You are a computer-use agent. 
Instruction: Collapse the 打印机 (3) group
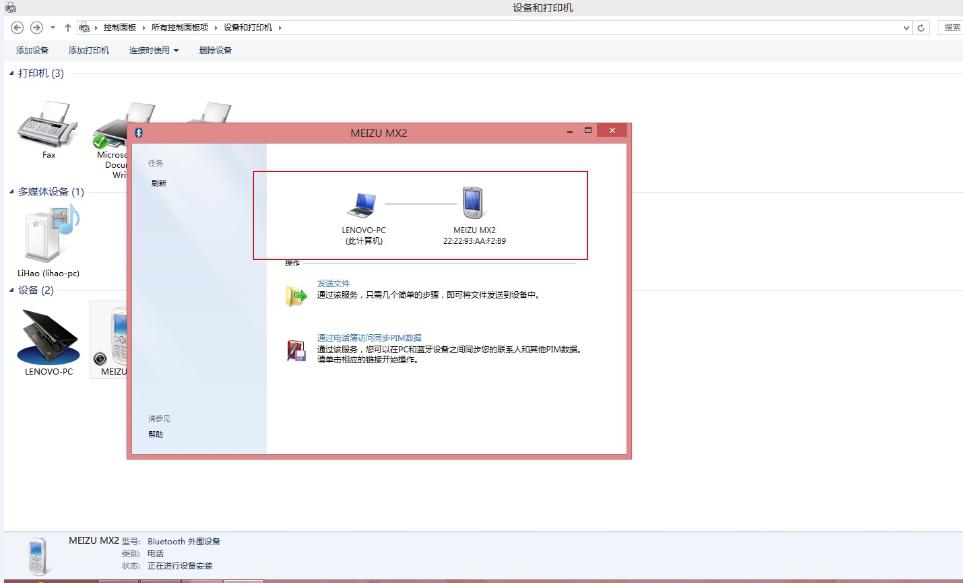[12, 74]
